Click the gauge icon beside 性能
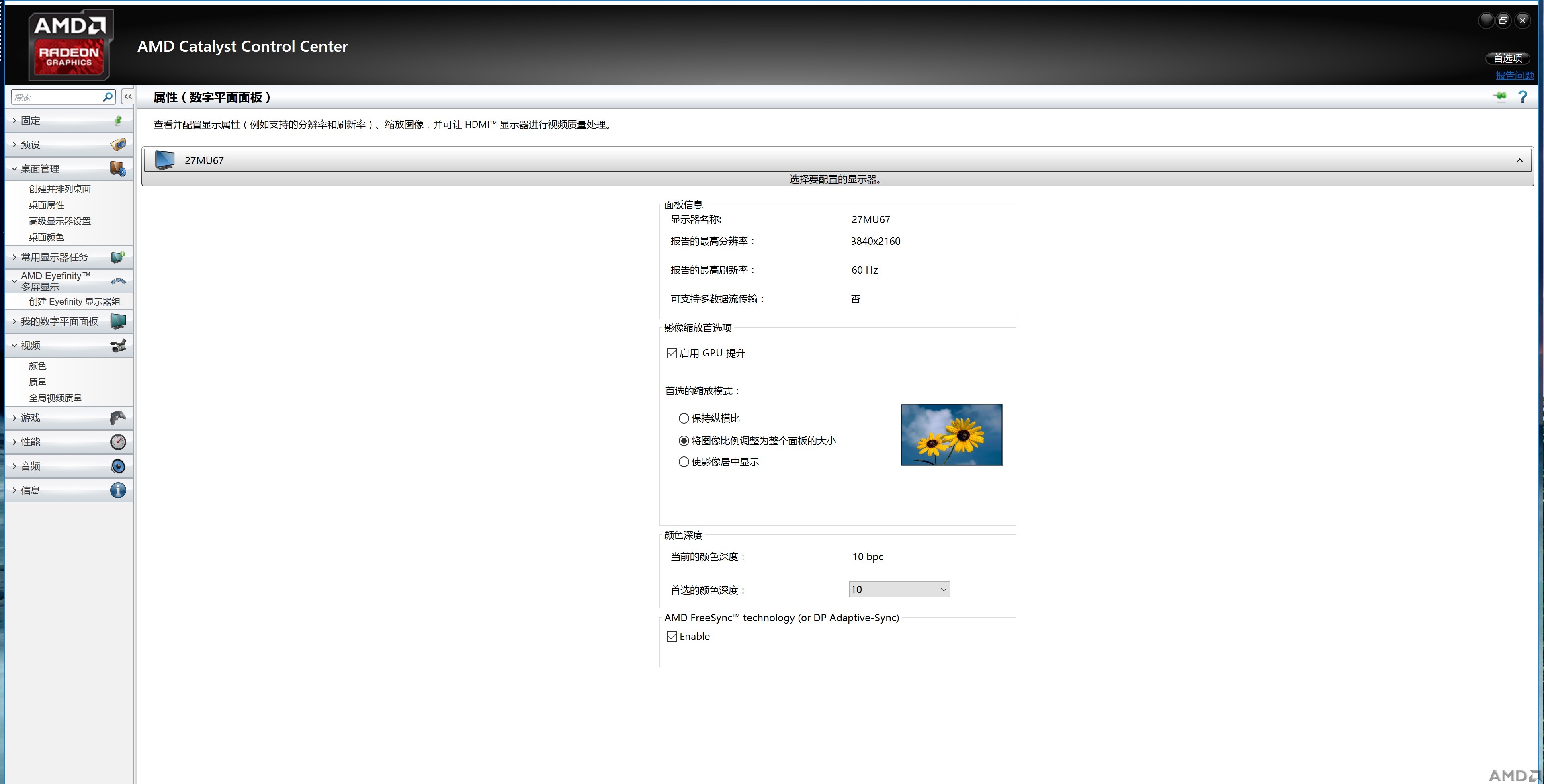The width and height of the screenshot is (1544, 784). pyautogui.click(x=118, y=442)
